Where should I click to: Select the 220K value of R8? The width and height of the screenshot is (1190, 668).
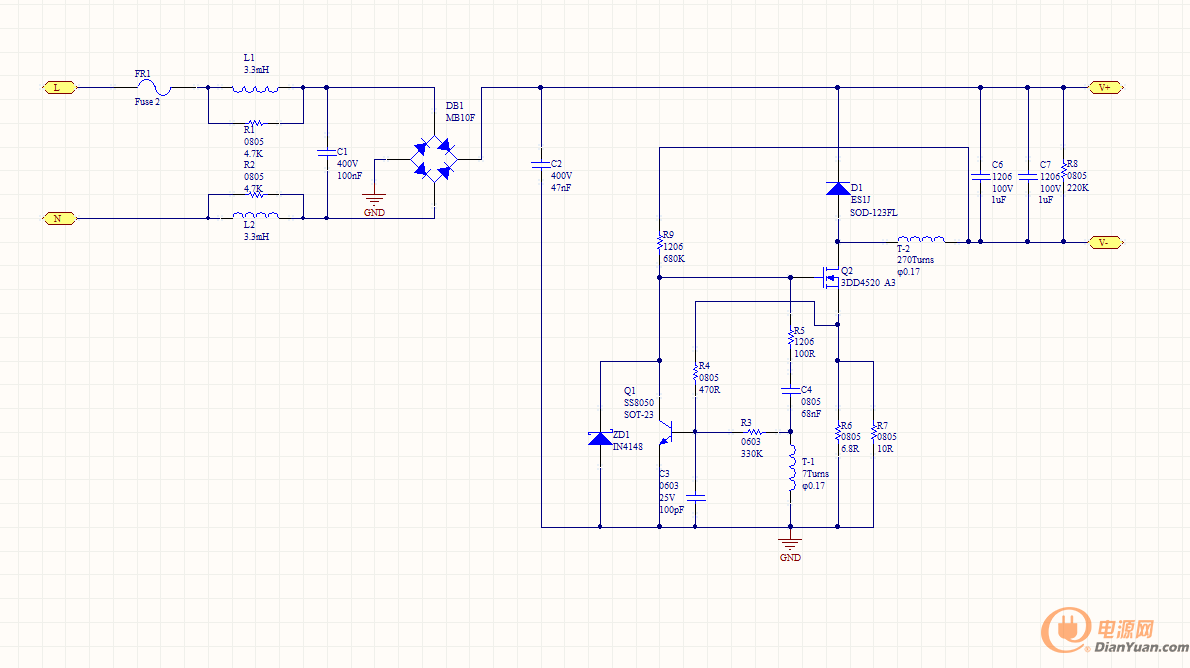(x=1078, y=187)
